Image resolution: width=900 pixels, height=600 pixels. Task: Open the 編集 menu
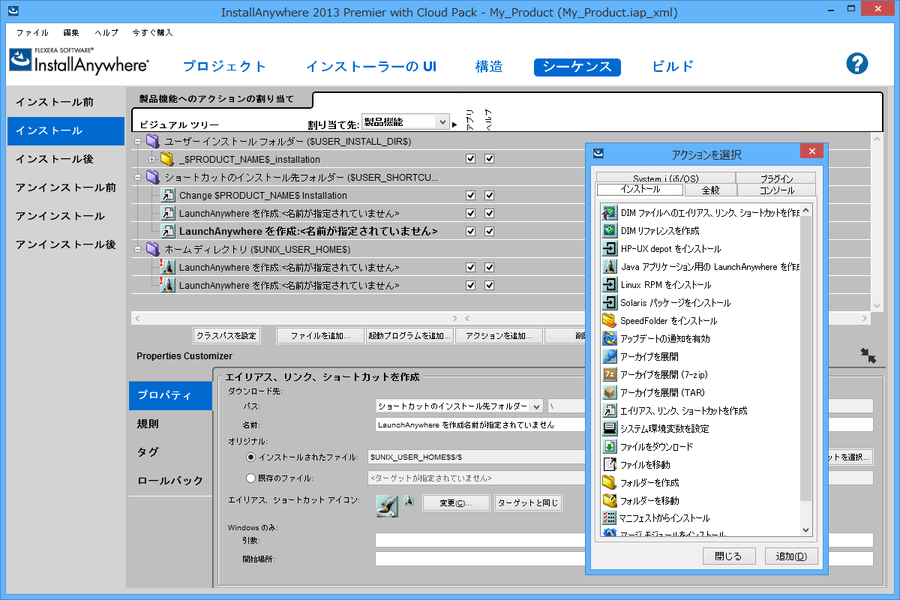pos(71,33)
